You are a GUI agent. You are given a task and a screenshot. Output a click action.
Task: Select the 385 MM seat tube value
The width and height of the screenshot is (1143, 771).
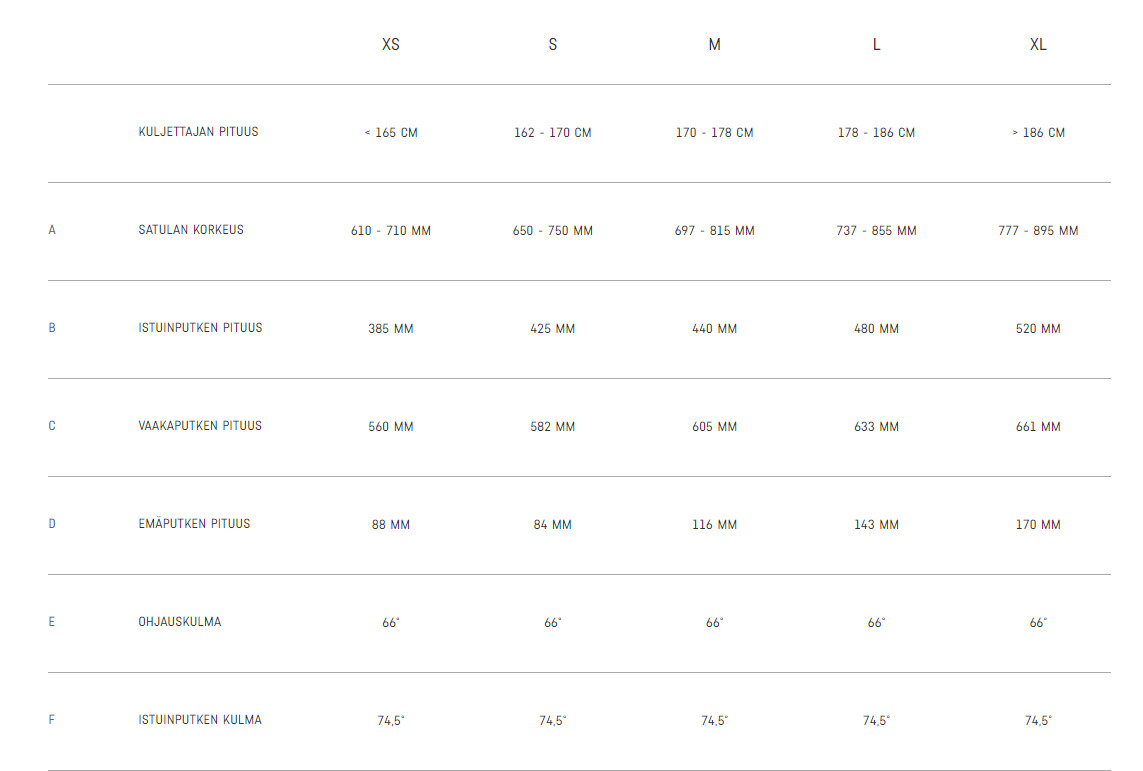coord(391,329)
